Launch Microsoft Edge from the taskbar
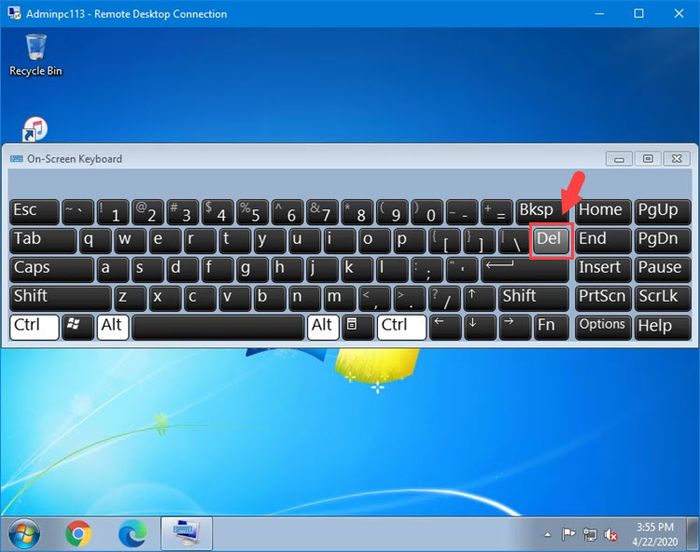700x552 pixels. coord(132,534)
